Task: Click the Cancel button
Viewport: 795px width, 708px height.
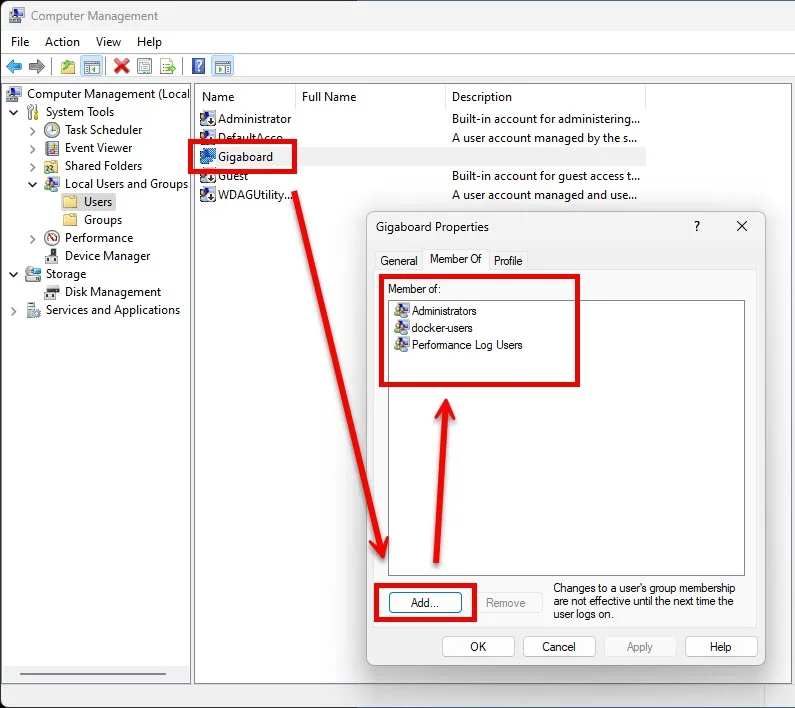Action: click(559, 647)
